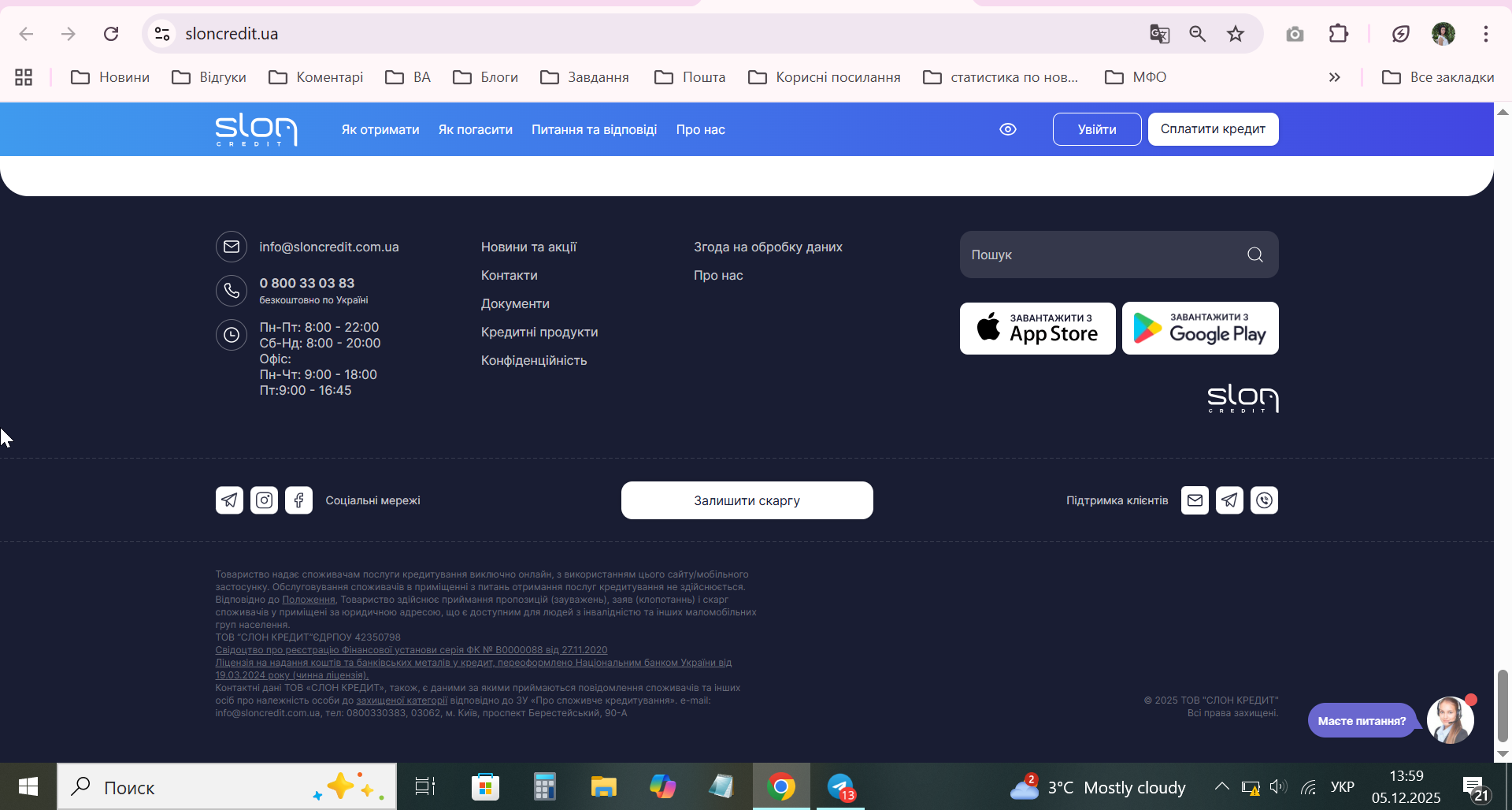Open the Windows Start menu
This screenshot has width=1512, height=810.
click(x=28, y=786)
